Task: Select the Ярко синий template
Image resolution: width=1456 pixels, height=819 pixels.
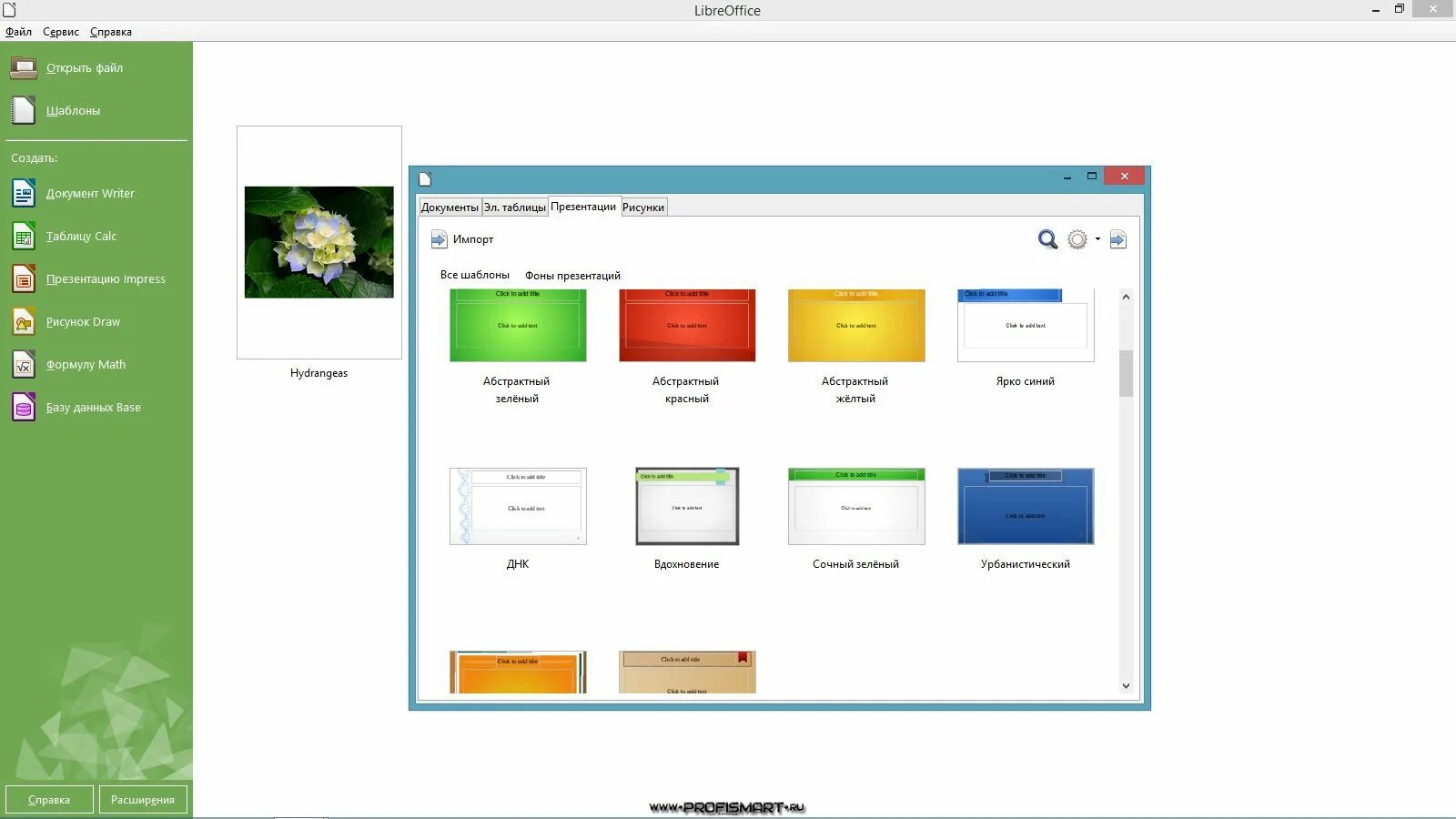Action: click(x=1026, y=326)
